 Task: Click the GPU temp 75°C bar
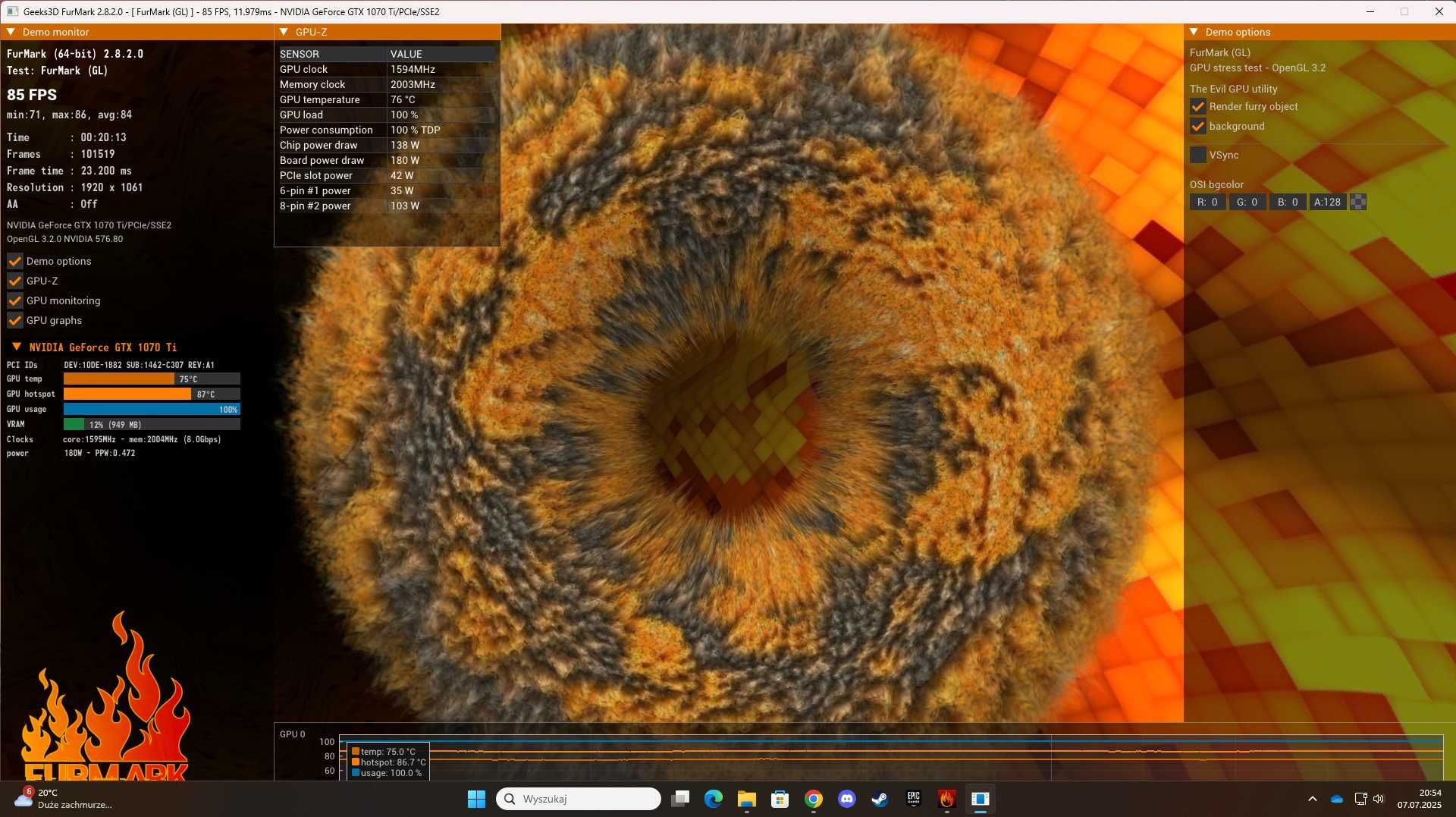pyautogui.click(x=152, y=379)
